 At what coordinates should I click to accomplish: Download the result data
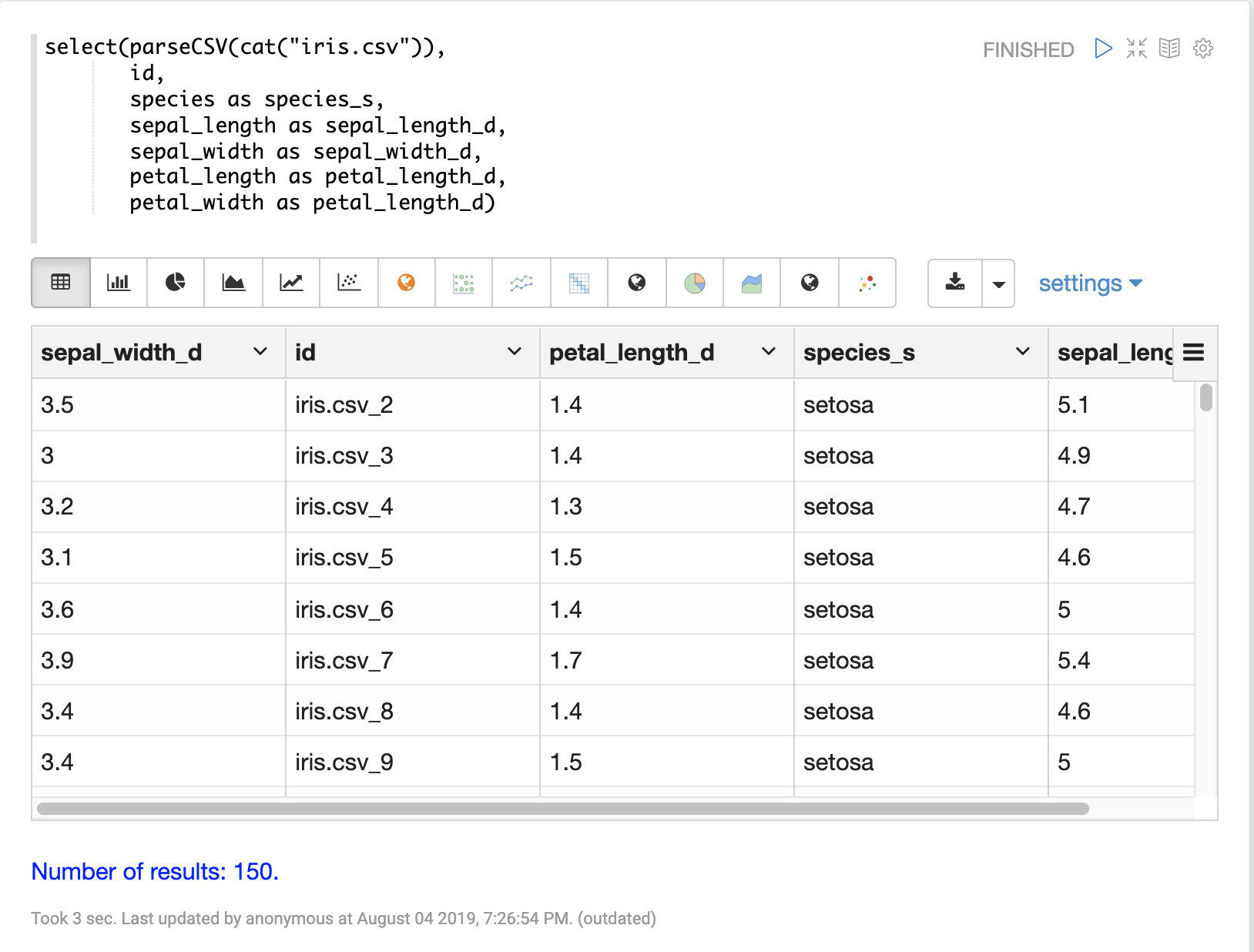click(955, 283)
